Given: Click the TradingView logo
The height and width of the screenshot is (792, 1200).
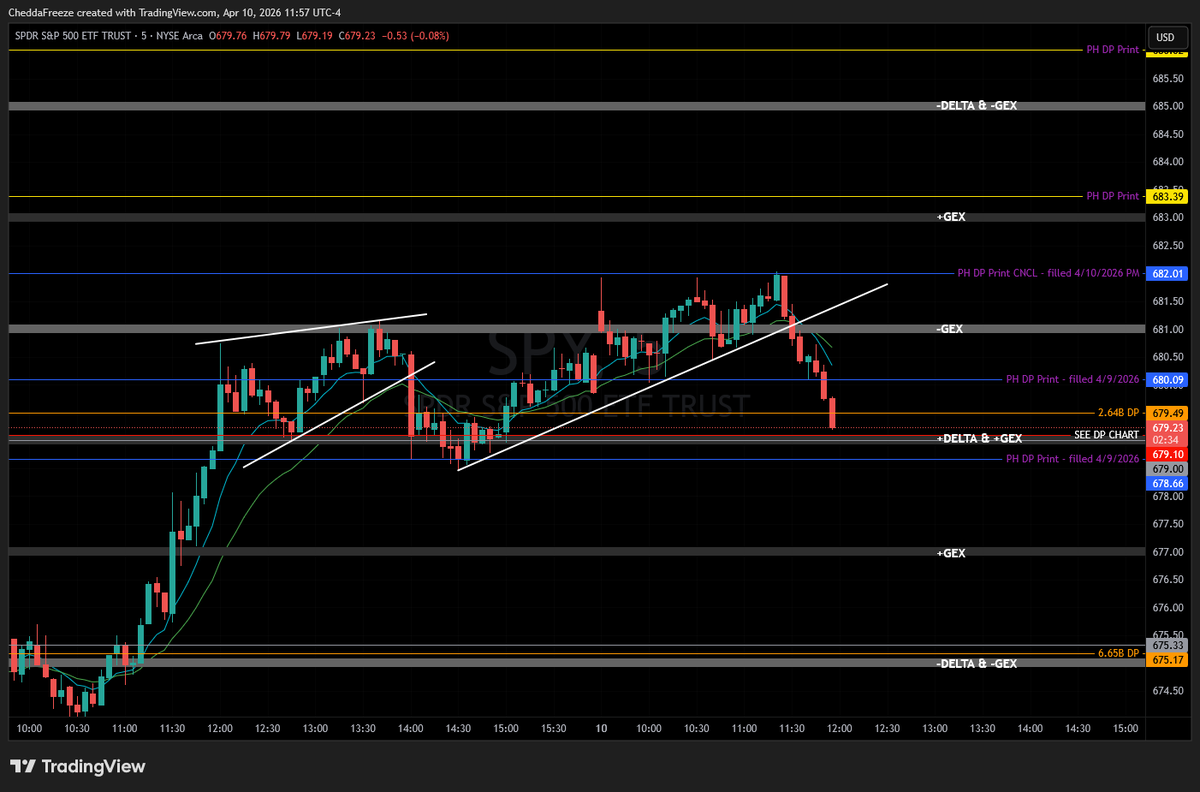Looking at the screenshot, I should [78, 766].
